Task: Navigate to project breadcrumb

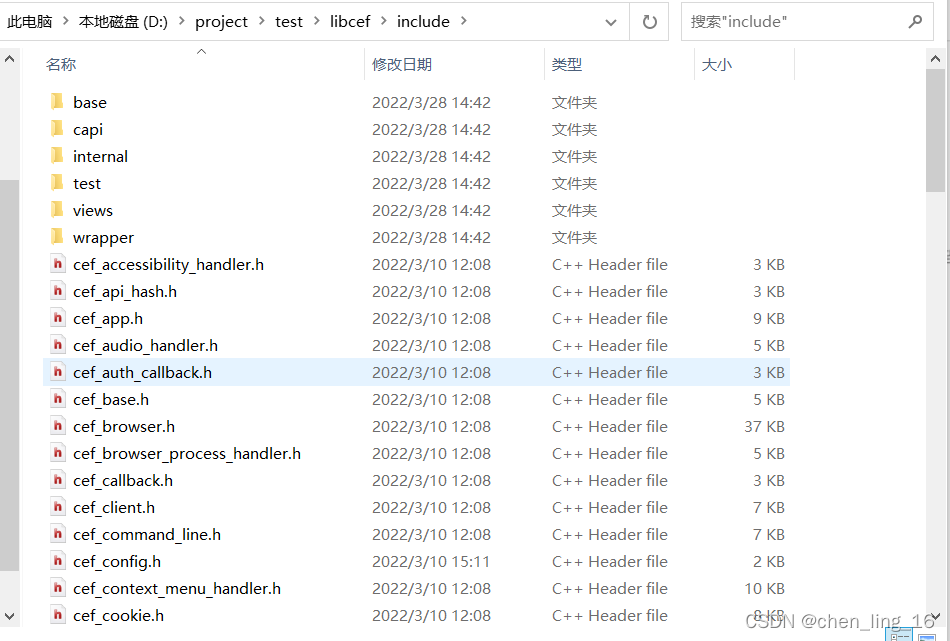Action: (221, 22)
